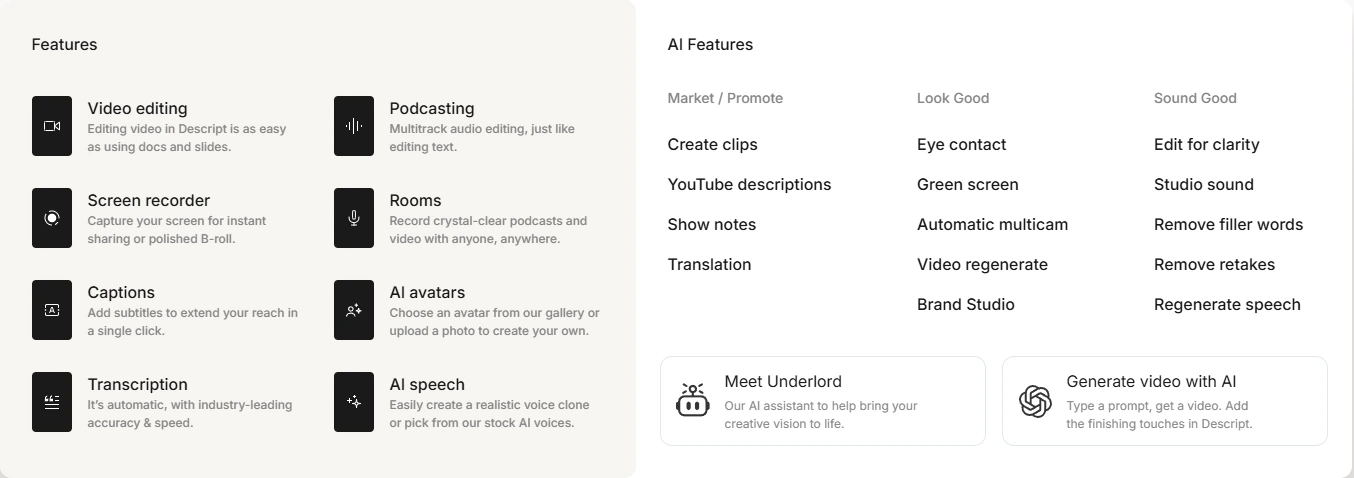
Task: Select Green screen option
Action: (968, 184)
